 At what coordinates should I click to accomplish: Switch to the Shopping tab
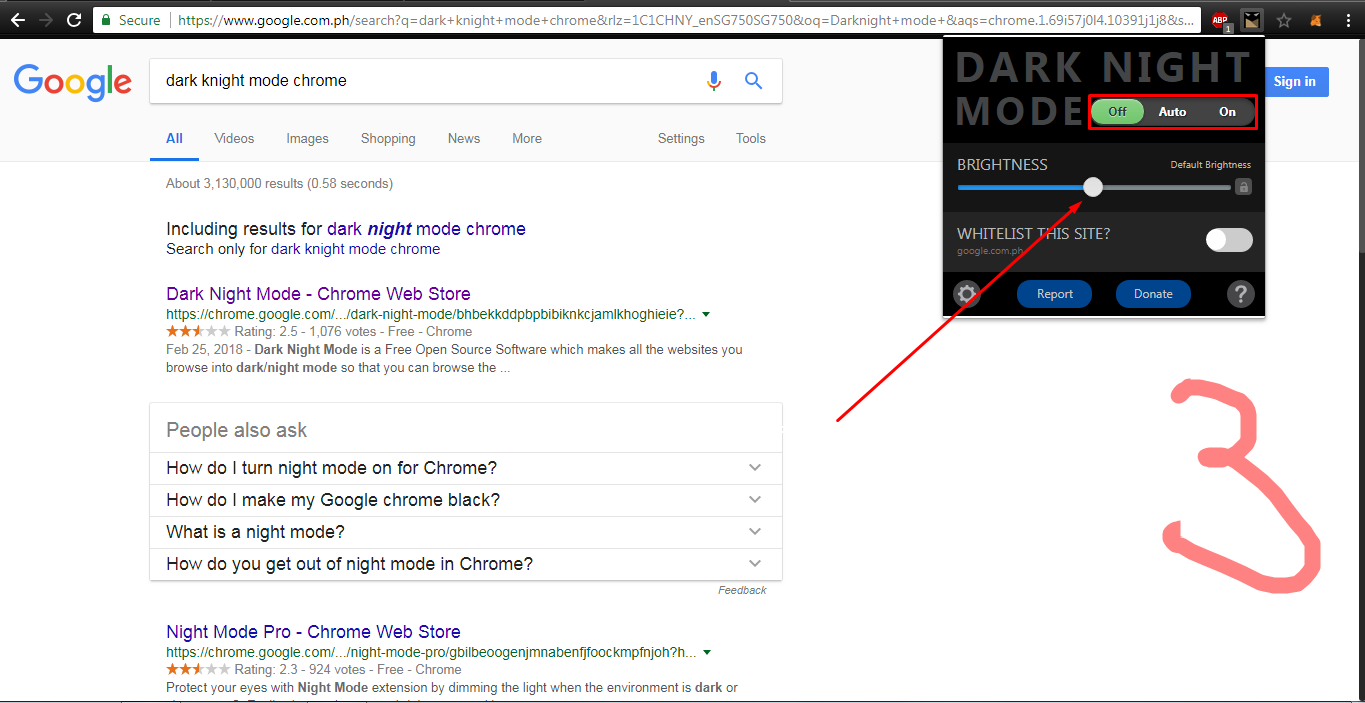(x=388, y=139)
